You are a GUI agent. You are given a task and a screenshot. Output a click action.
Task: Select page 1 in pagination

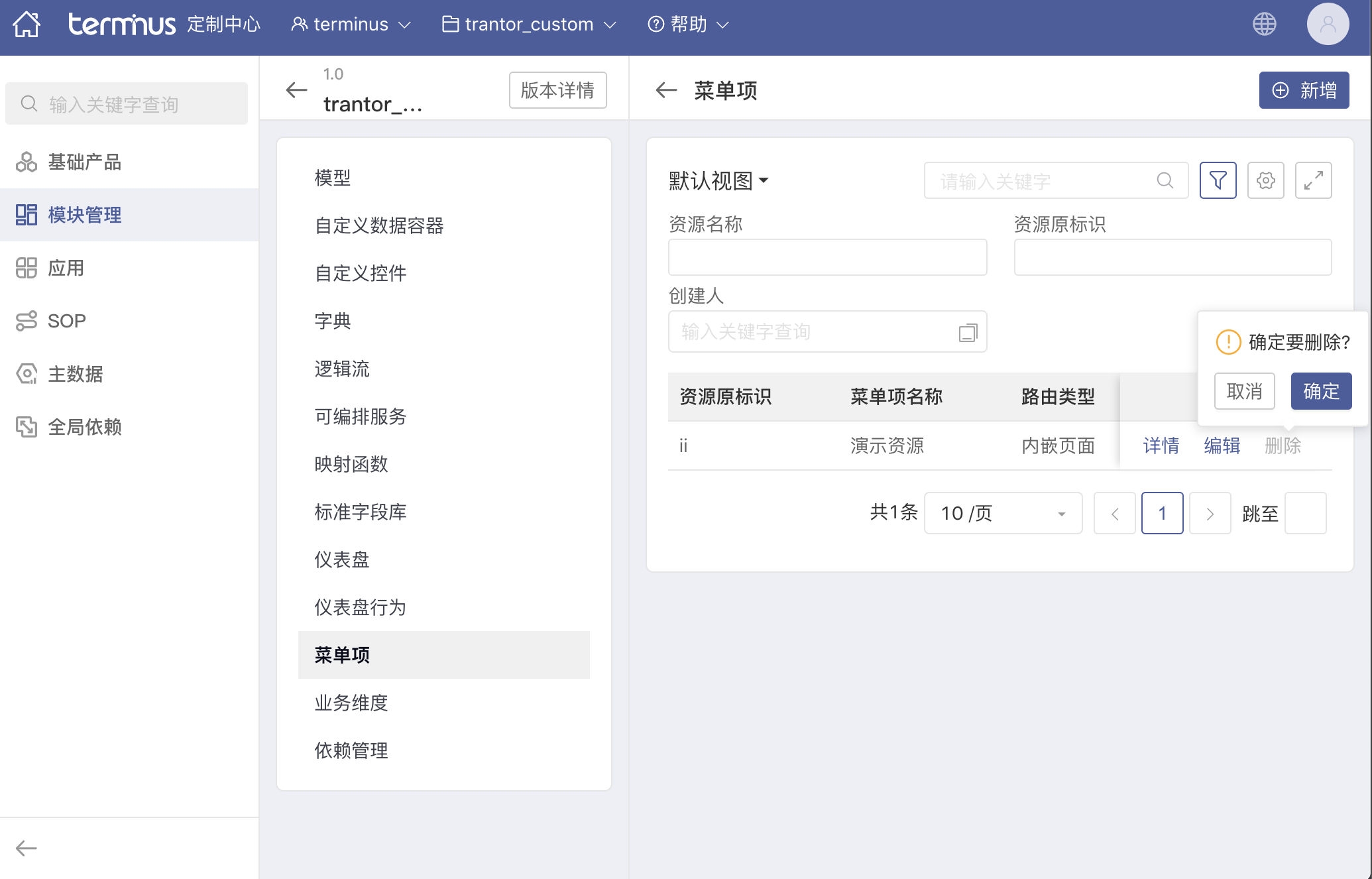(1162, 513)
